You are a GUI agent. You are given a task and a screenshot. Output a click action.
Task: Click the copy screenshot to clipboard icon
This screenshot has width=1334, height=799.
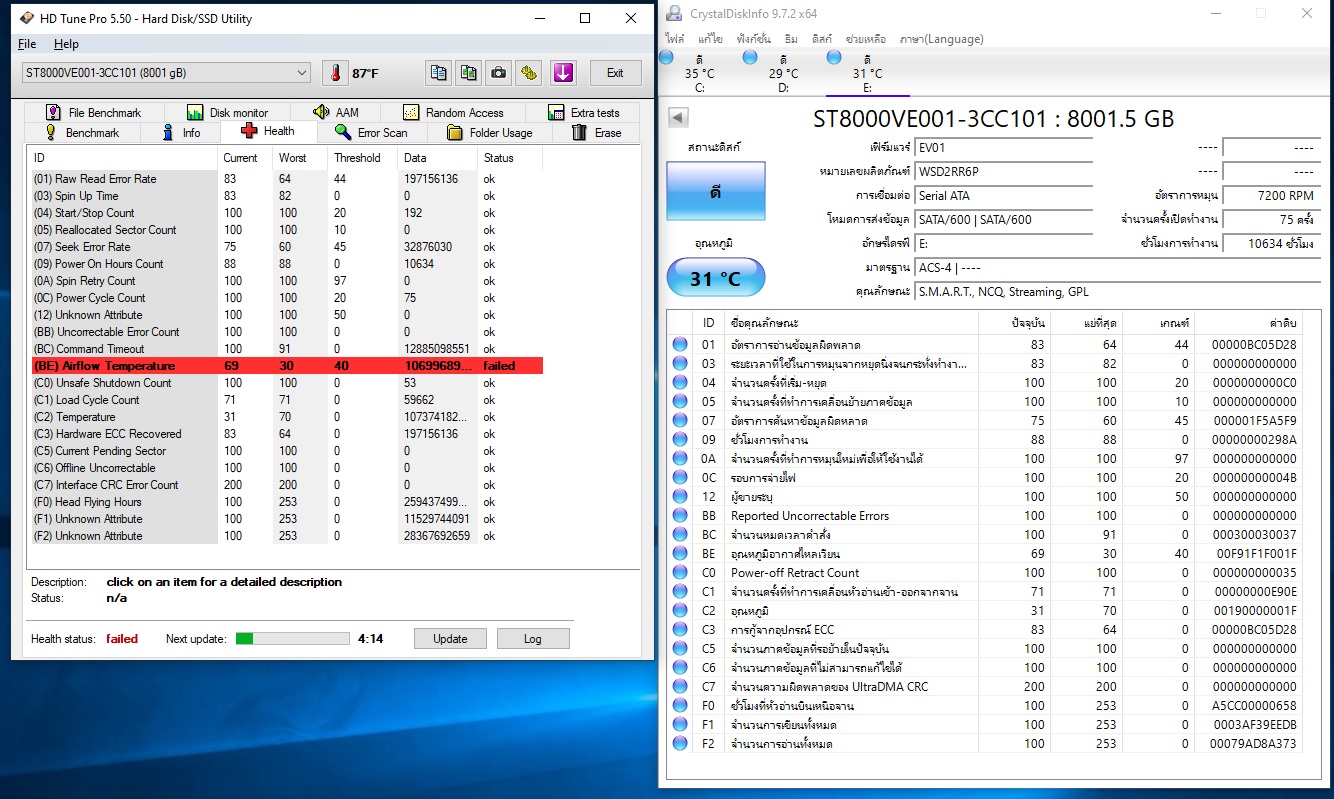coord(469,73)
